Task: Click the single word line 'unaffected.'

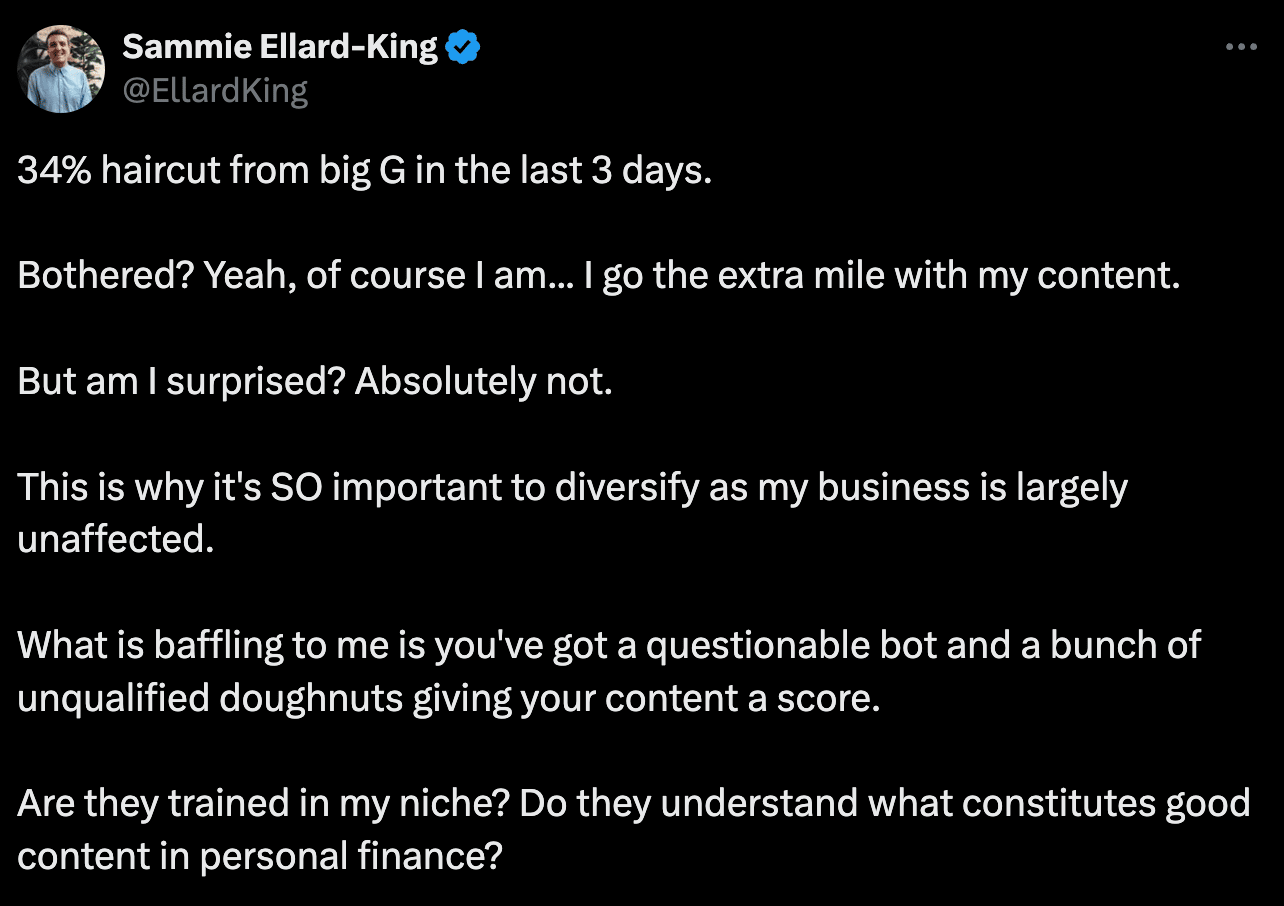Action: click(116, 540)
